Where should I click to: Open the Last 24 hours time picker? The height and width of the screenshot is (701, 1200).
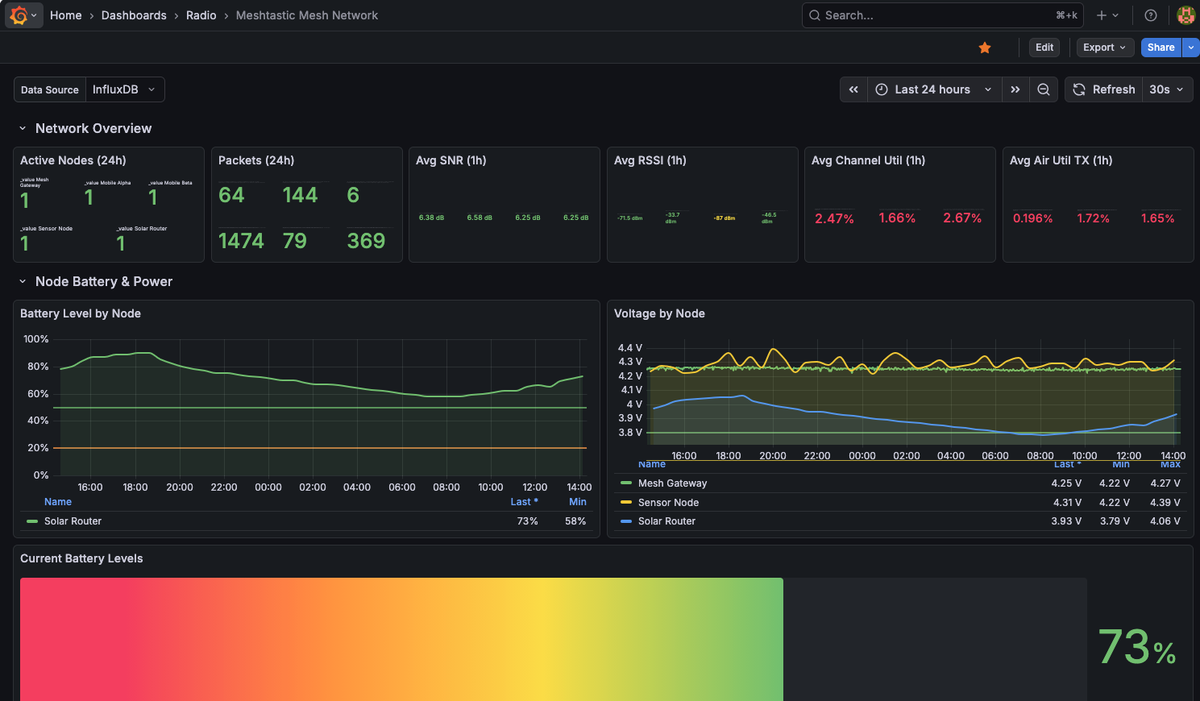932,89
